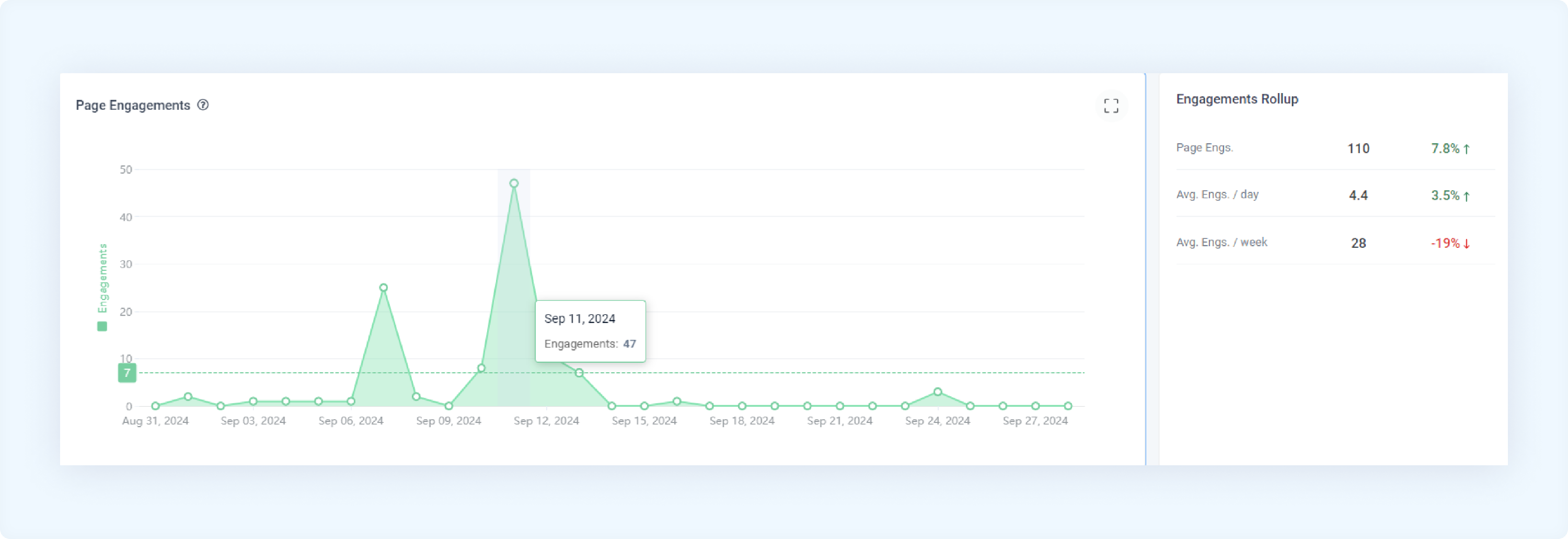Click the weekly average value 28
This screenshot has height=539, width=1568.
click(1358, 243)
